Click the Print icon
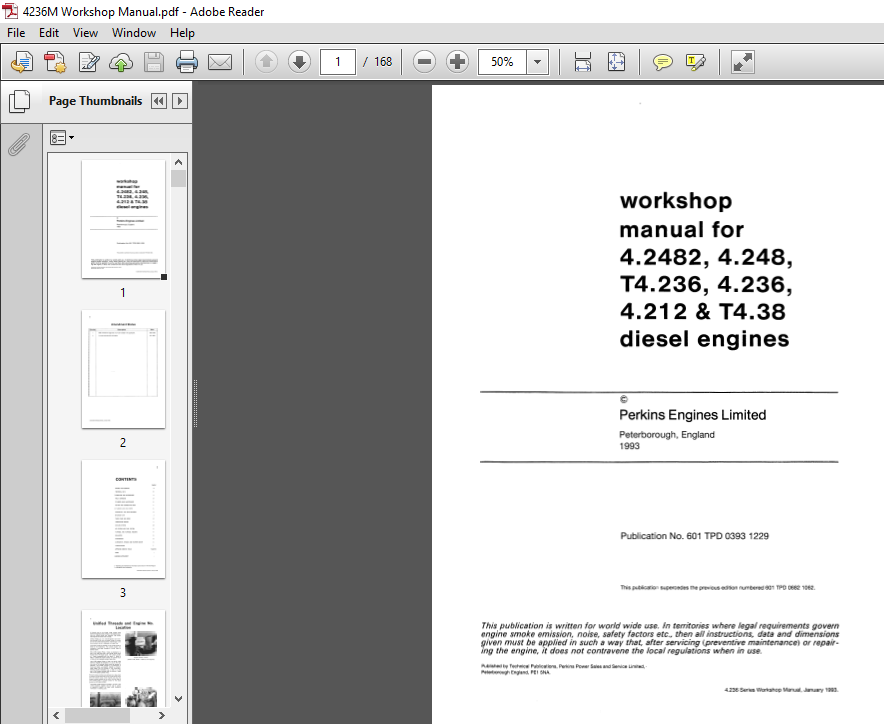The image size is (884, 724). click(187, 62)
